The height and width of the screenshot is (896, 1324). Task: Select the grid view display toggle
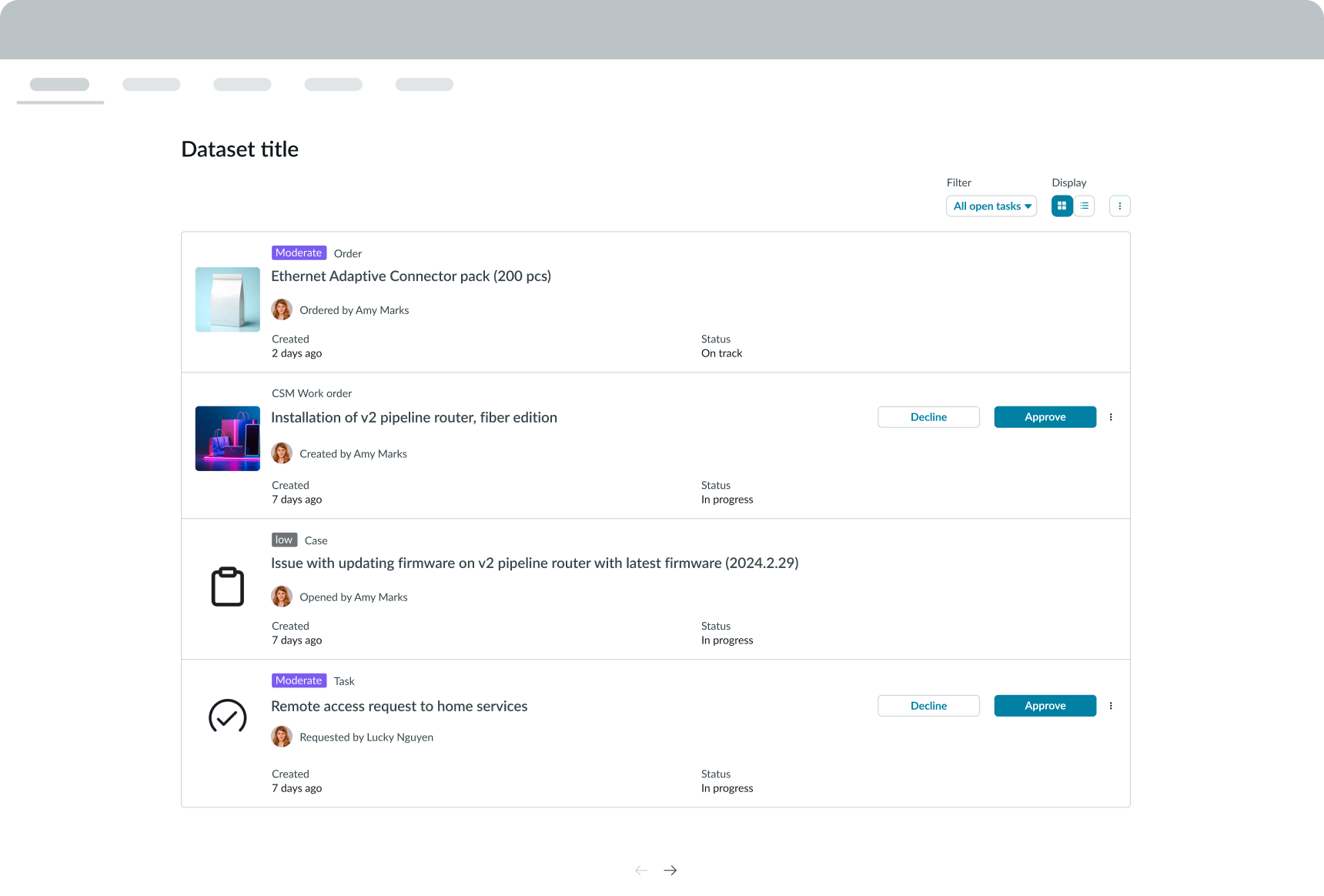pyautogui.click(x=1062, y=206)
